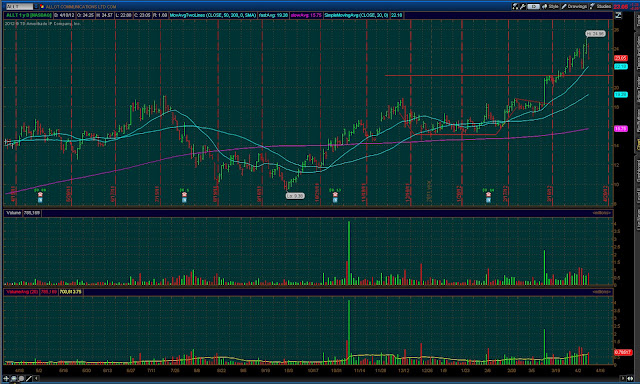Click the wrench chart settings icon
640x384 pixels.
522,6
